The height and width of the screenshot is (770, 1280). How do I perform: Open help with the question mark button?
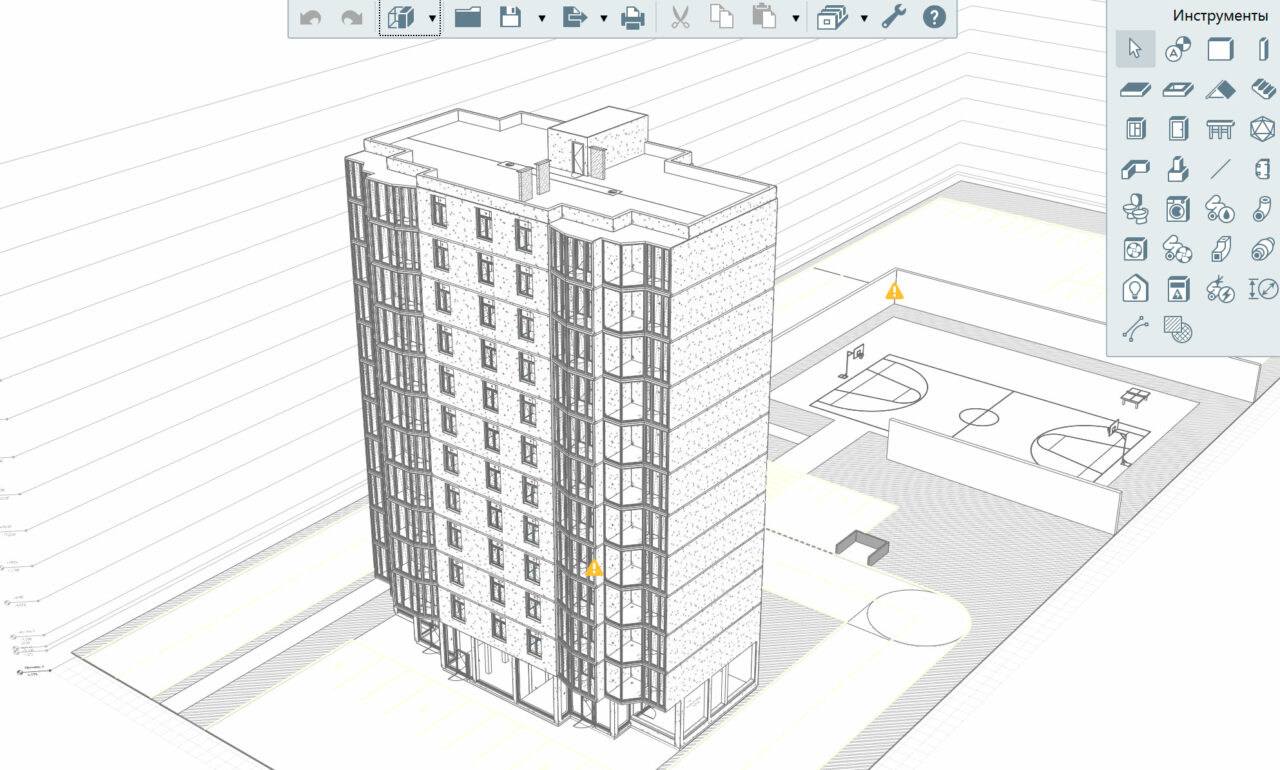tap(934, 17)
